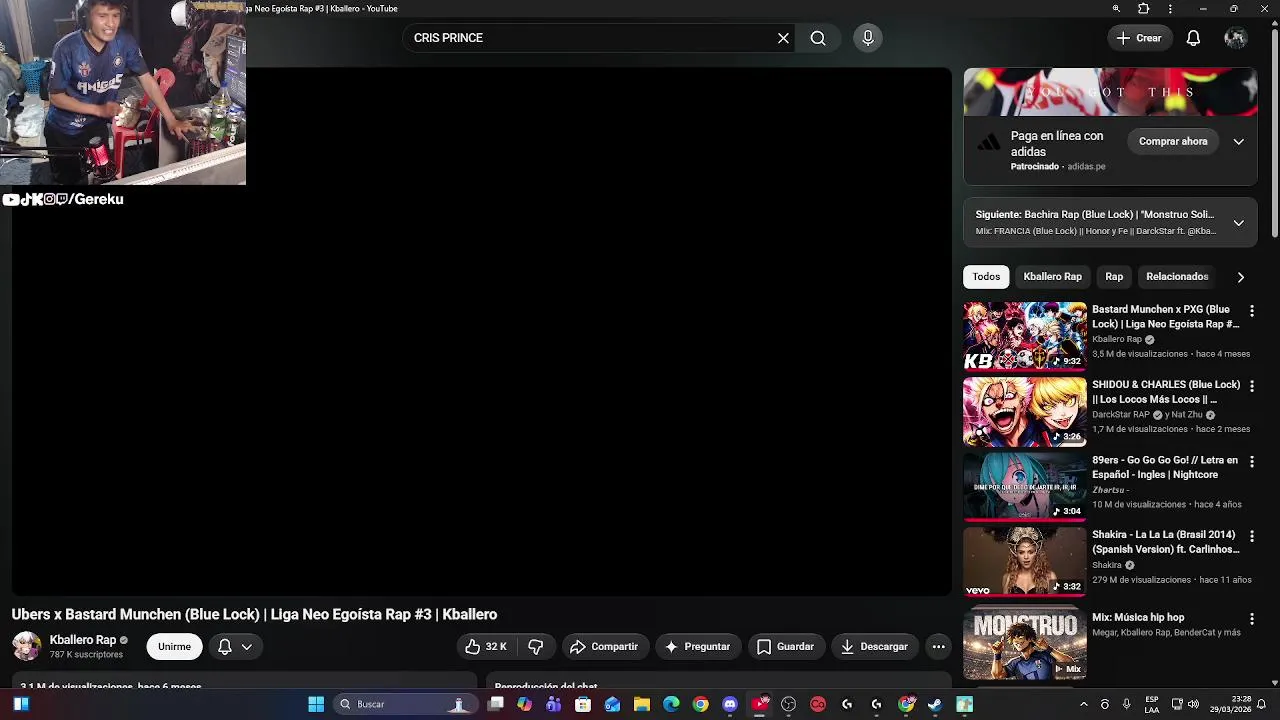This screenshot has height=720, width=1280.
Task: Open the subscription notification bell dropdown
Action: [x=235, y=646]
